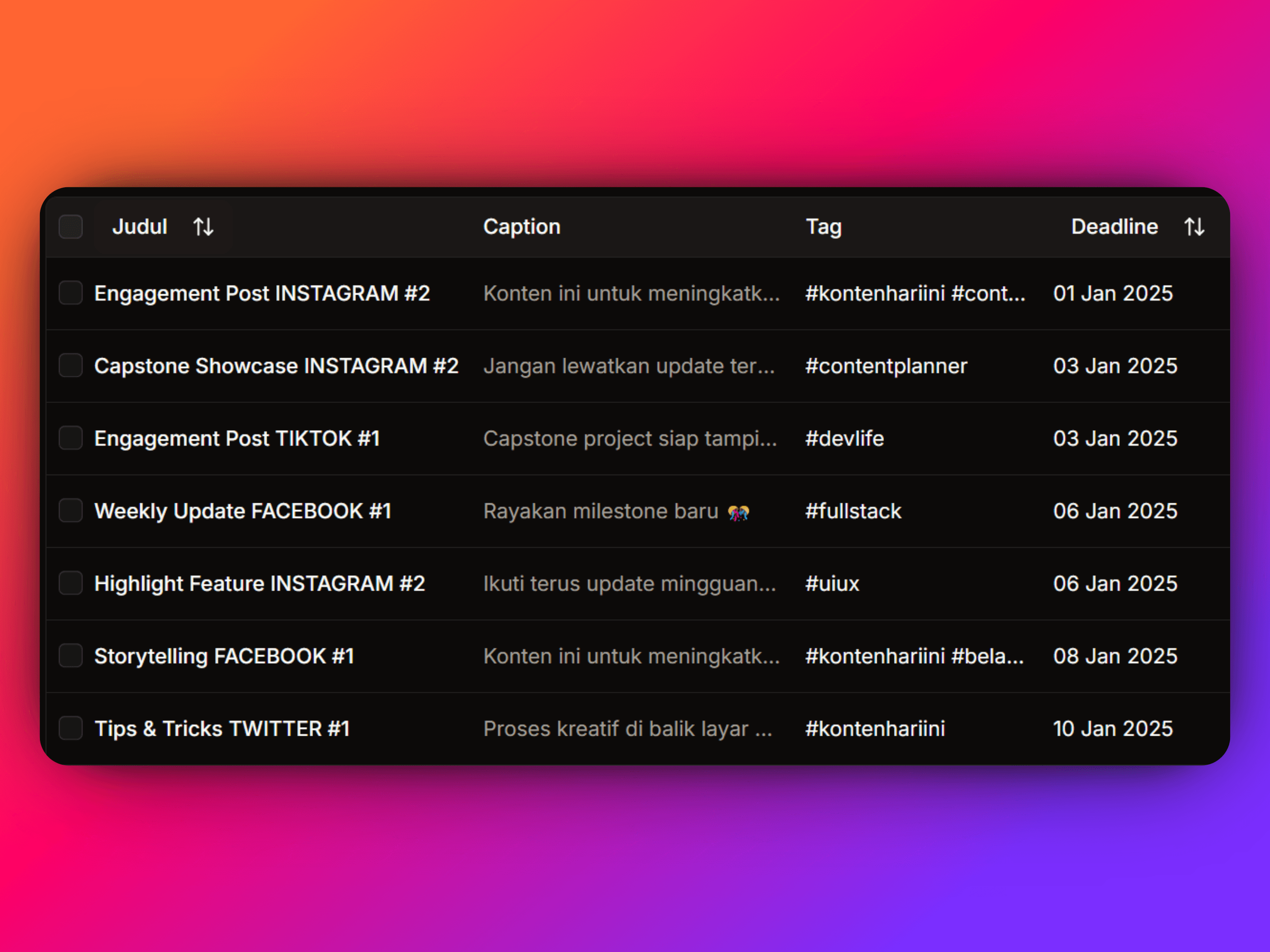Click the #devlife tag

[844, 438]
